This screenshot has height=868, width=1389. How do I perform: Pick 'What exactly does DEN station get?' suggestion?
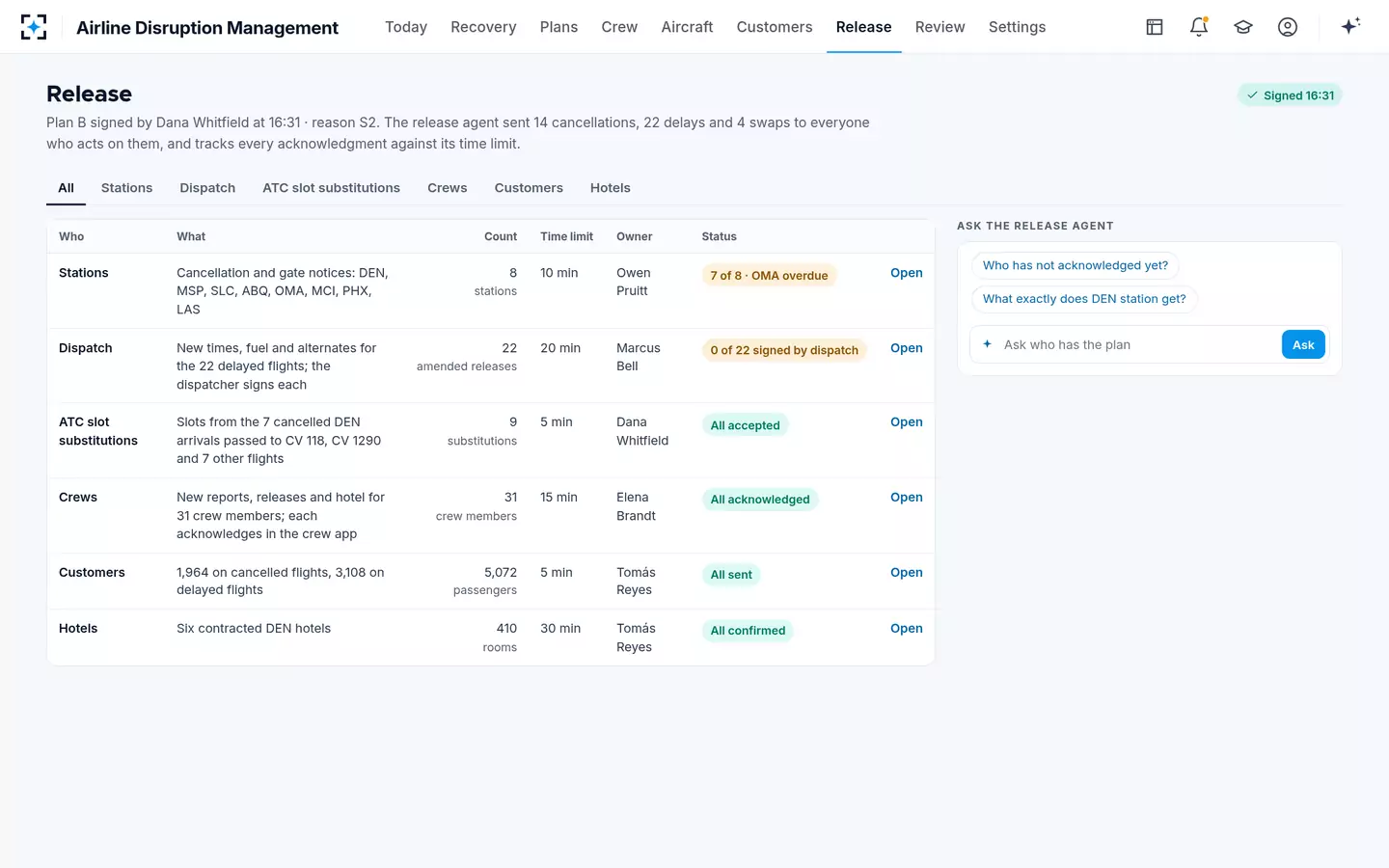click(1084, 299)
